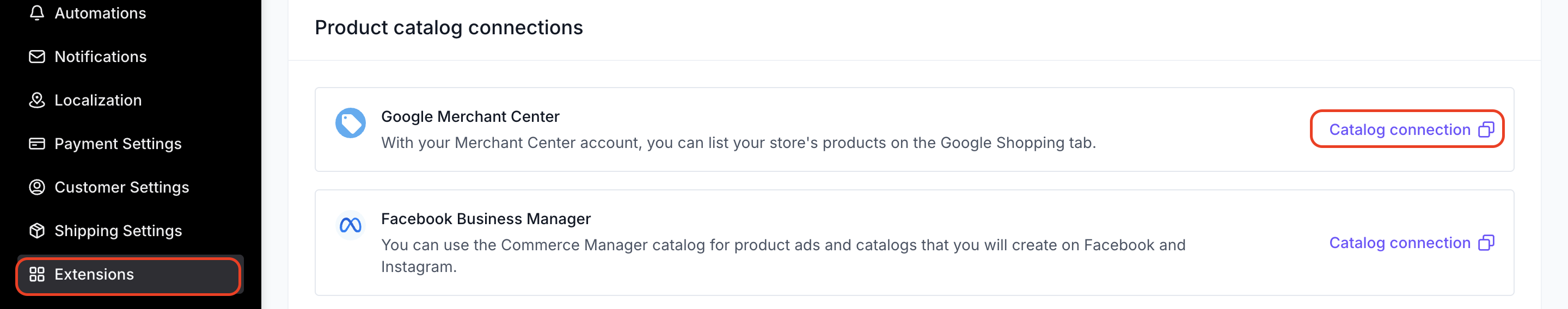Click the Localization pin icon
The width and height of the screenshot is (1568, 309).
point(37,100)
